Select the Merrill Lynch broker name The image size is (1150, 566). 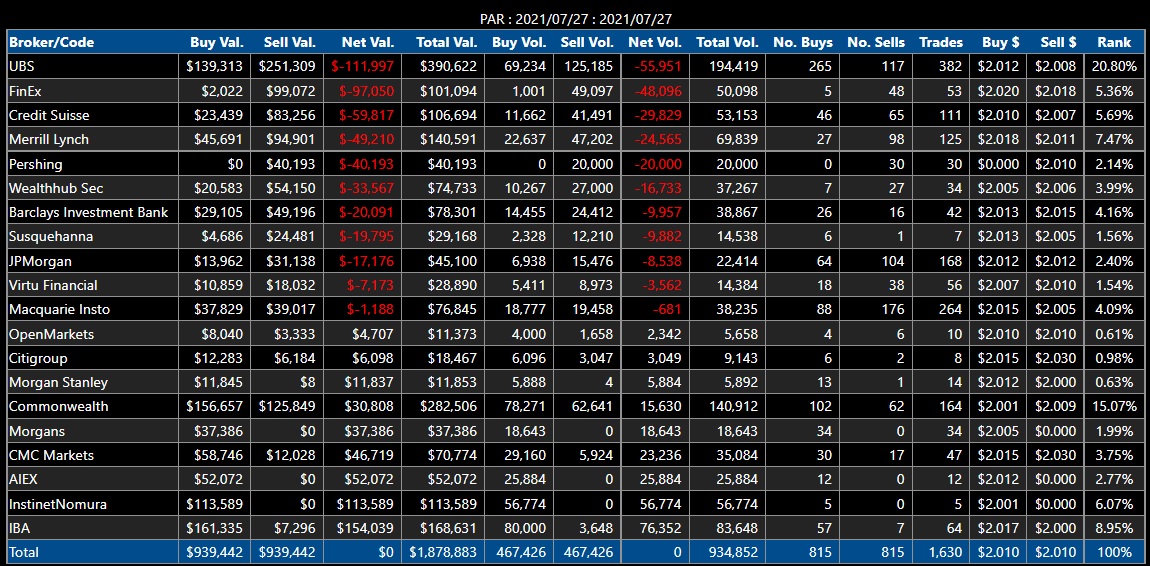click(48, 139)
